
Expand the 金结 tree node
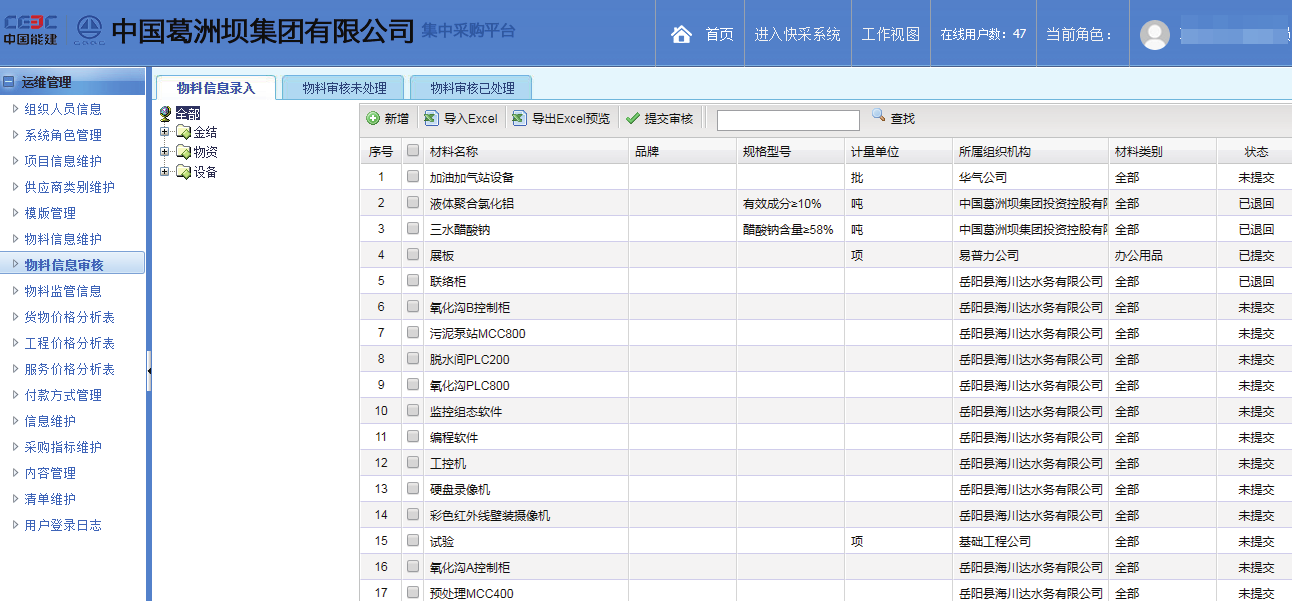(x=165, y=132)
